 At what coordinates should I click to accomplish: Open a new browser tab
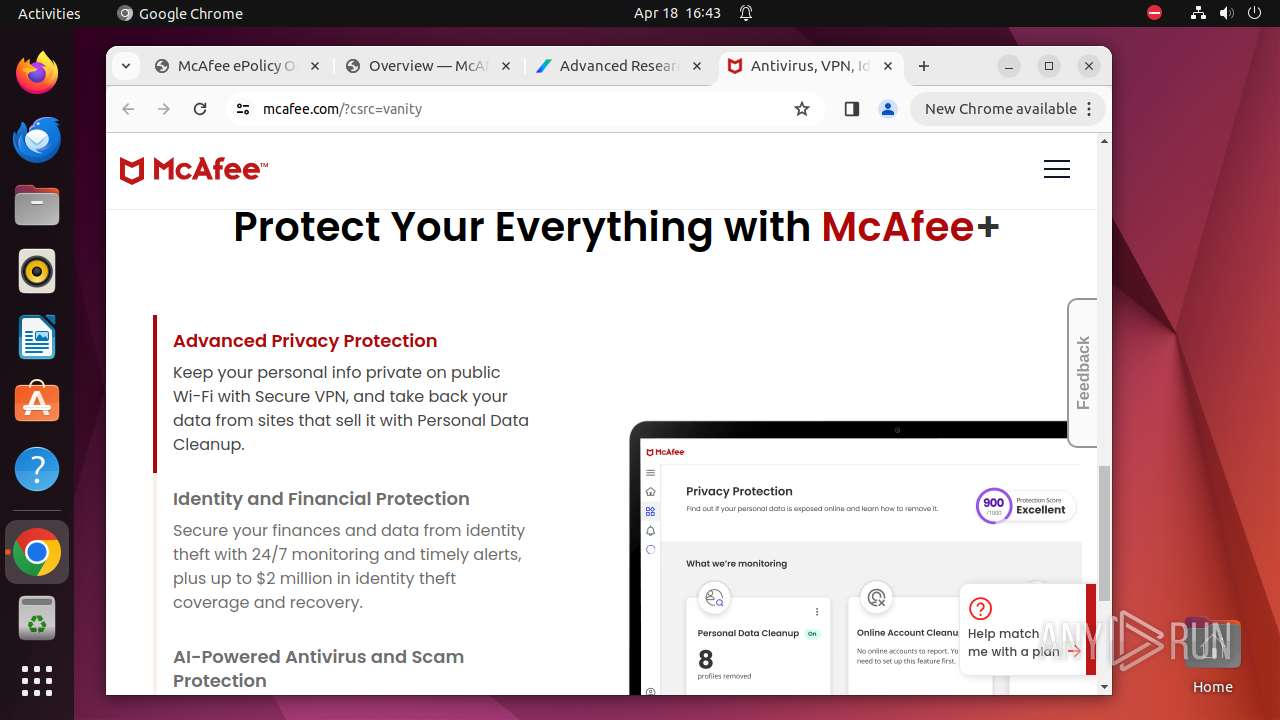924,66
